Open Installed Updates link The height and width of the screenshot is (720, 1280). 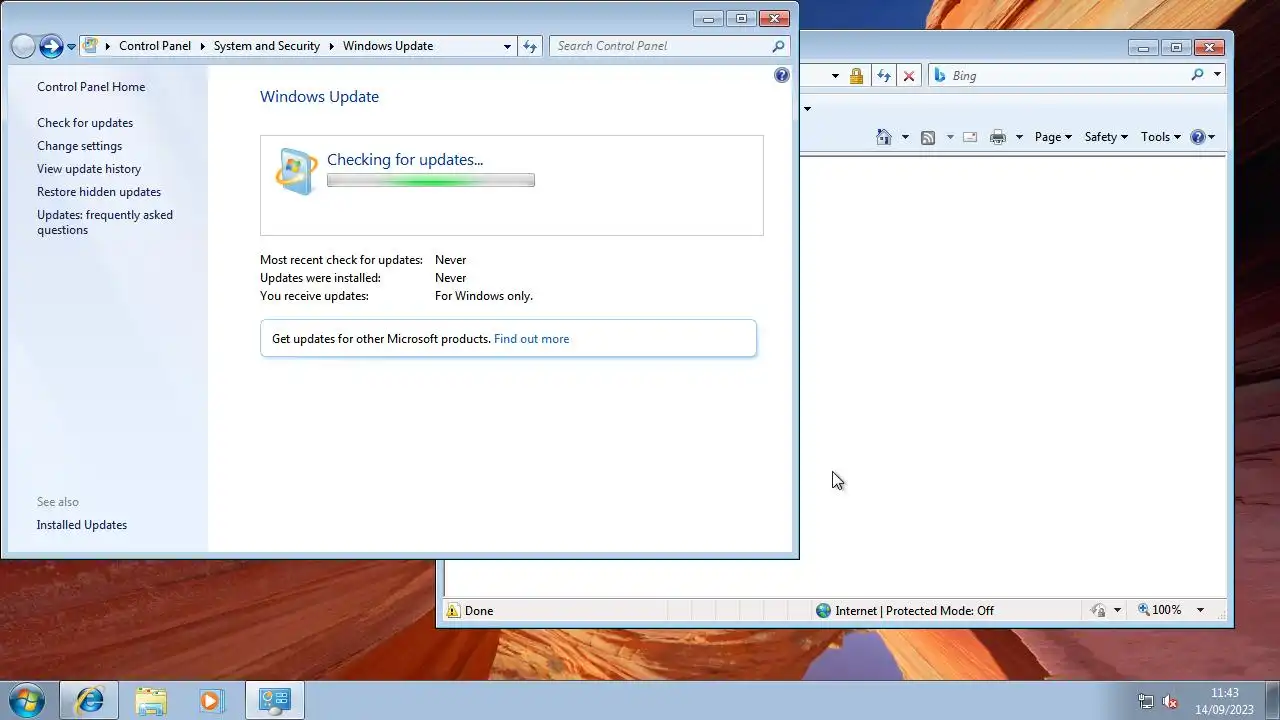point(82,525)
